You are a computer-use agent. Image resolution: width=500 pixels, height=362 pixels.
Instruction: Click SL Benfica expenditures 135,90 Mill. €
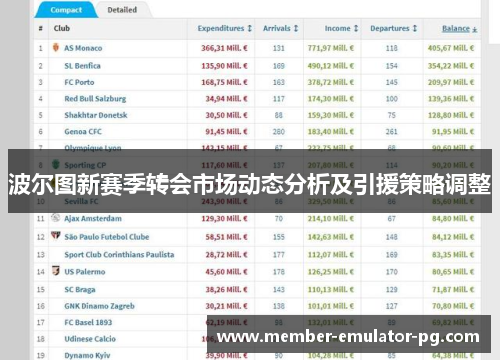224,66
